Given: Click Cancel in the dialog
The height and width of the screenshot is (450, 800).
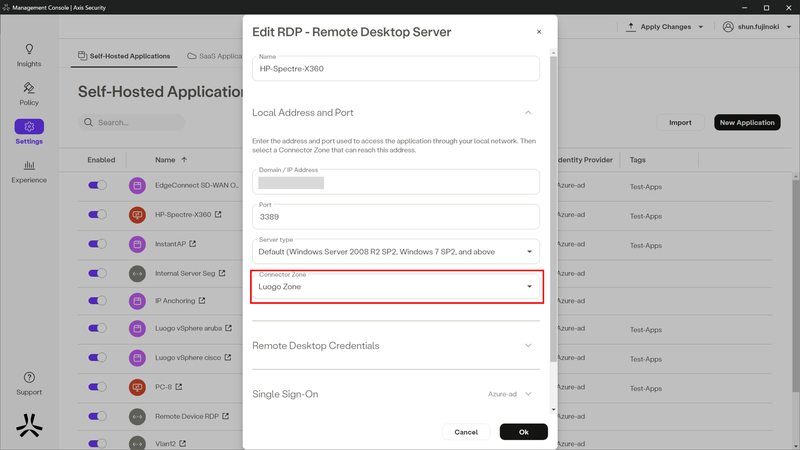Looking at the screenshot, I should pos(466,432).
